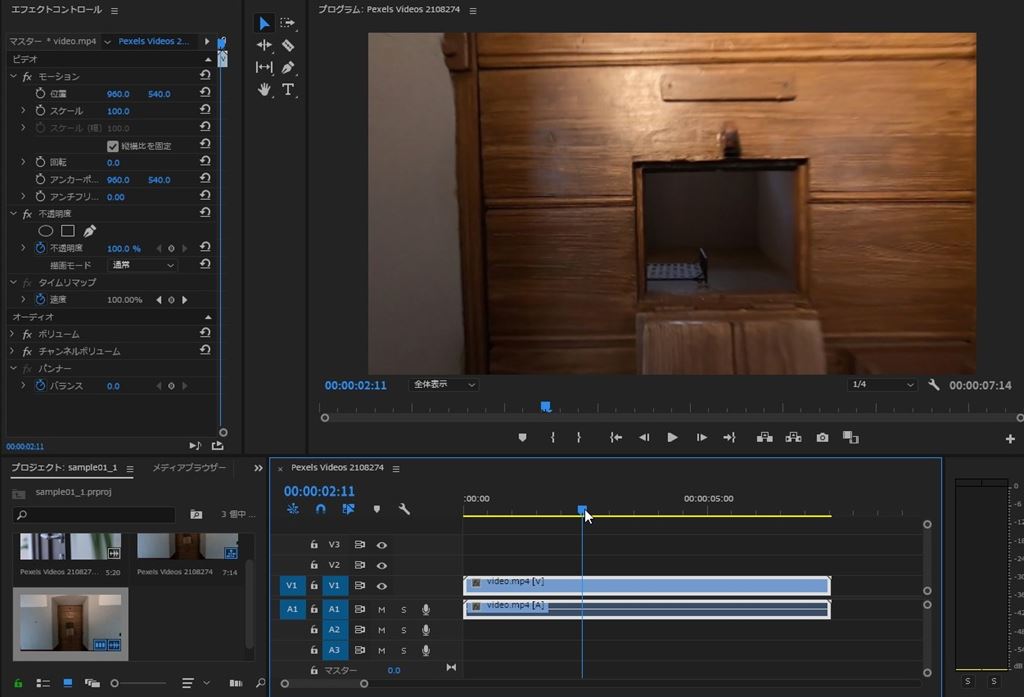The height and width of the screenshot is (697, 1024).
Task: Hide track V1 with the eye icon
Action: tap(381, 585)
